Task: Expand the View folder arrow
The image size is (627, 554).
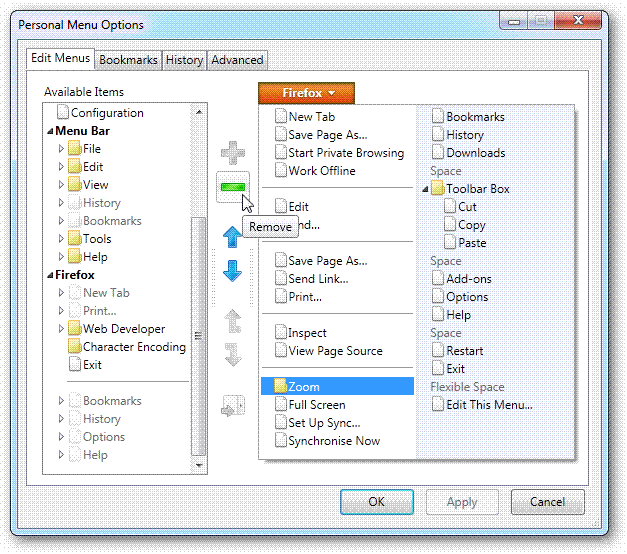Action: pos(61,184)
